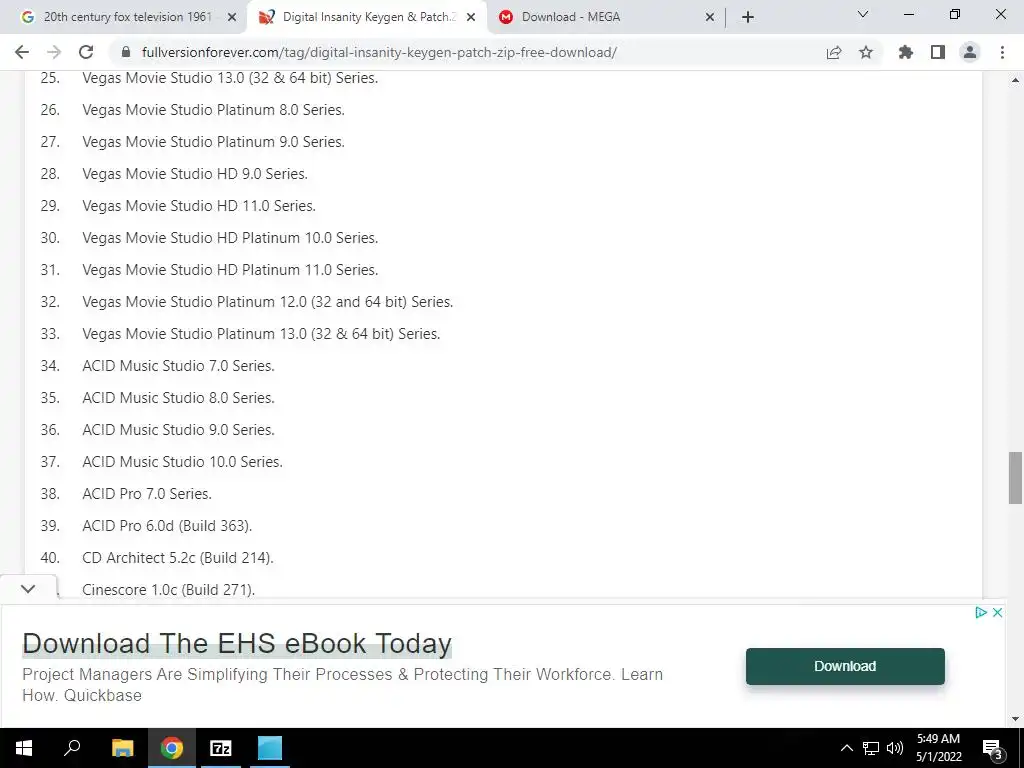Close the Download - MEGA tab

[710, 18]
